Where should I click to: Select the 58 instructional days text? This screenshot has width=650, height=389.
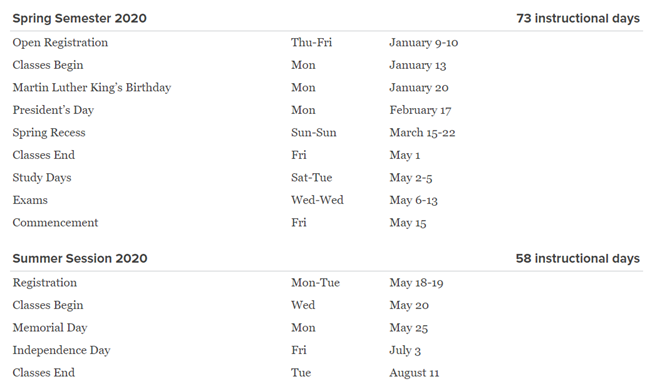(x=577, y=258)
